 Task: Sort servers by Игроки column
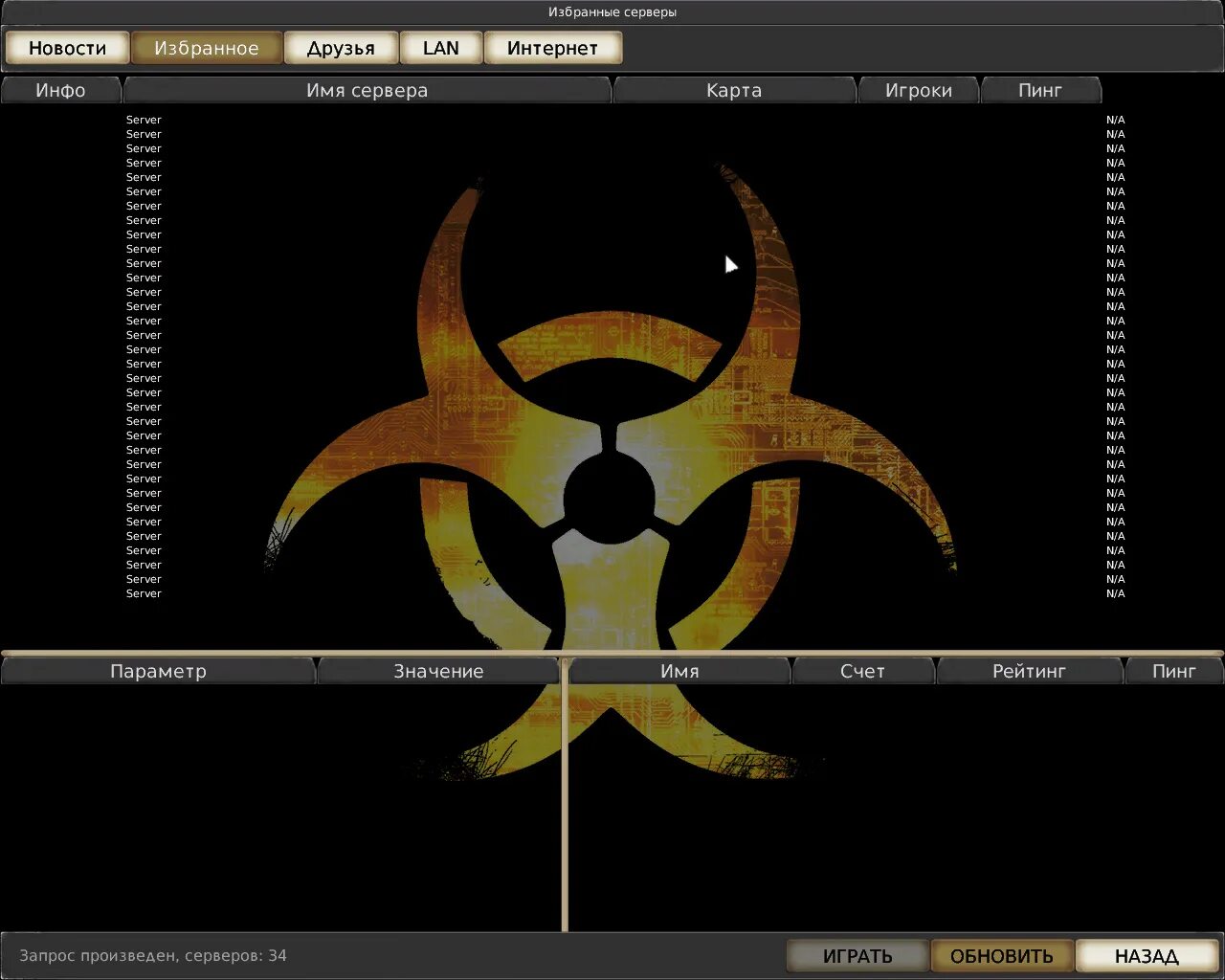919,90
